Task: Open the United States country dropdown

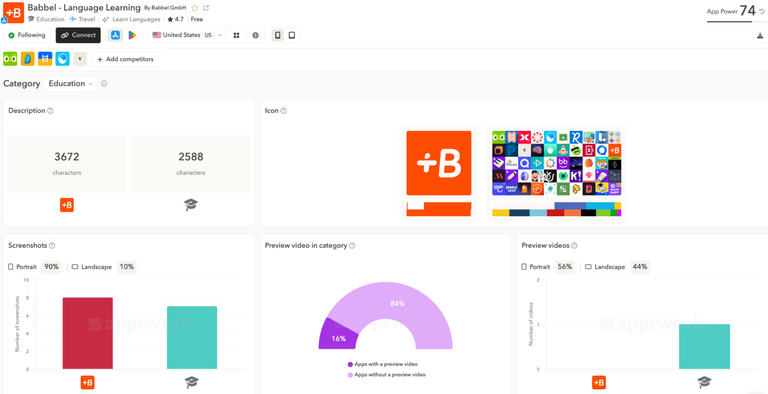Action: [x=187, y=35]
